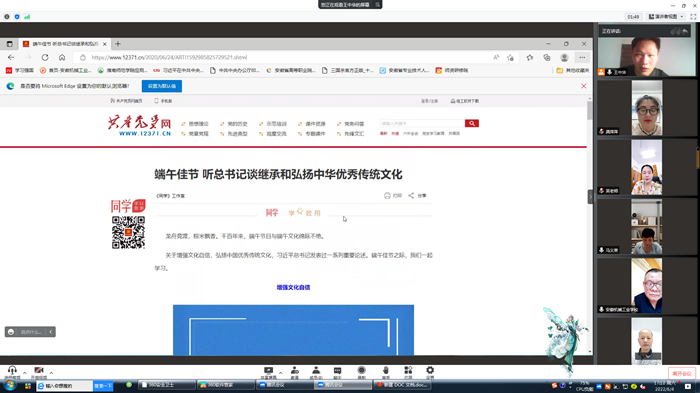Click the share screen icon

click(x=268, y=371)
